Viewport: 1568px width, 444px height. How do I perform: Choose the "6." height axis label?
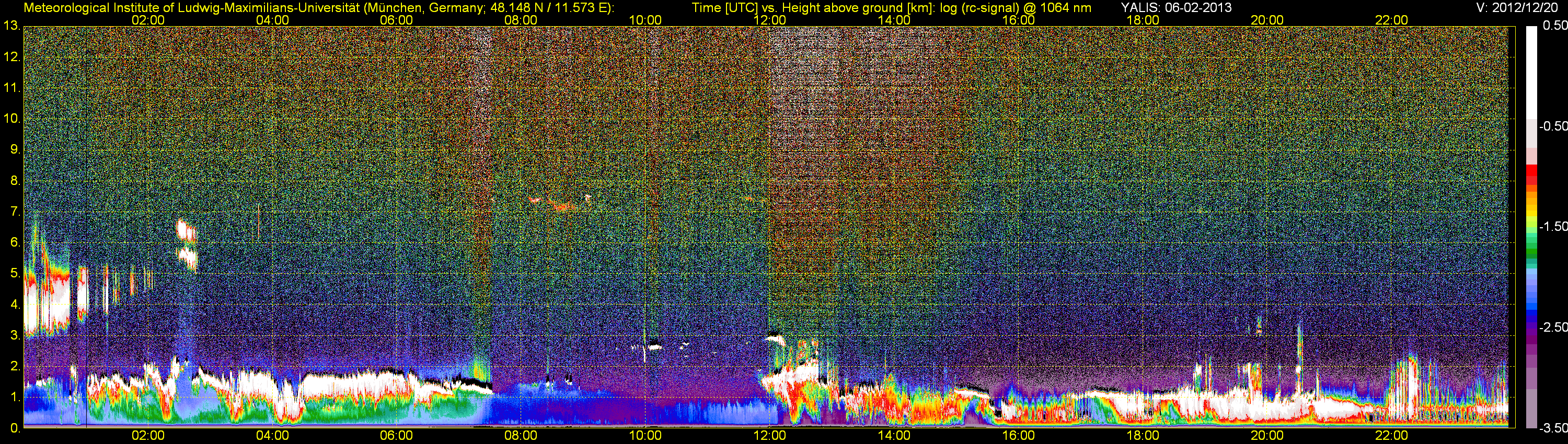coord(15,242)
